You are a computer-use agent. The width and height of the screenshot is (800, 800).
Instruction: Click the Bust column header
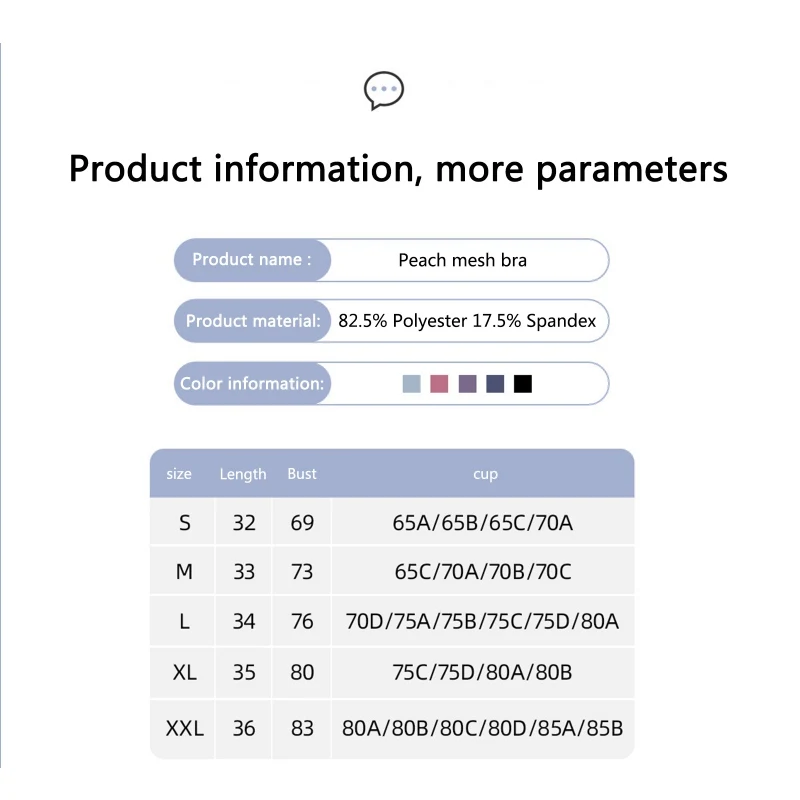pyautogui.click(x=302, y=474)
